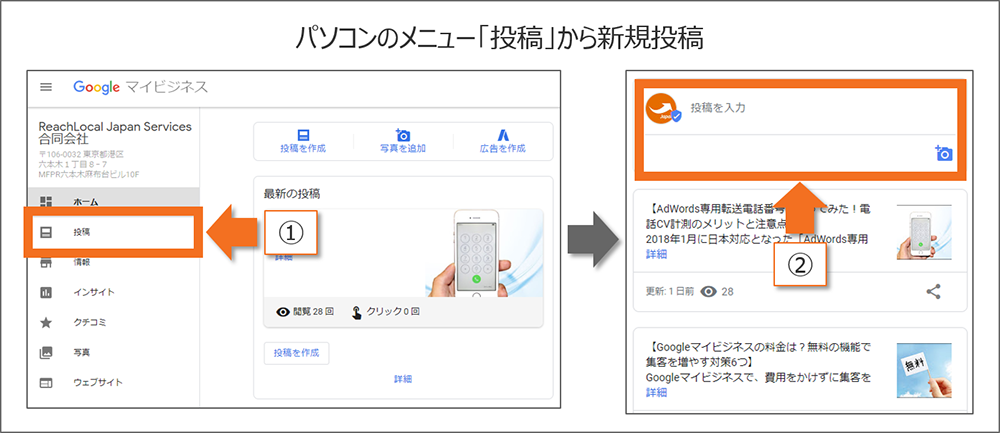Click the ウェブサイト icon in sidebar
This screenshot has height=433, width=1000.
click(46, 383)
